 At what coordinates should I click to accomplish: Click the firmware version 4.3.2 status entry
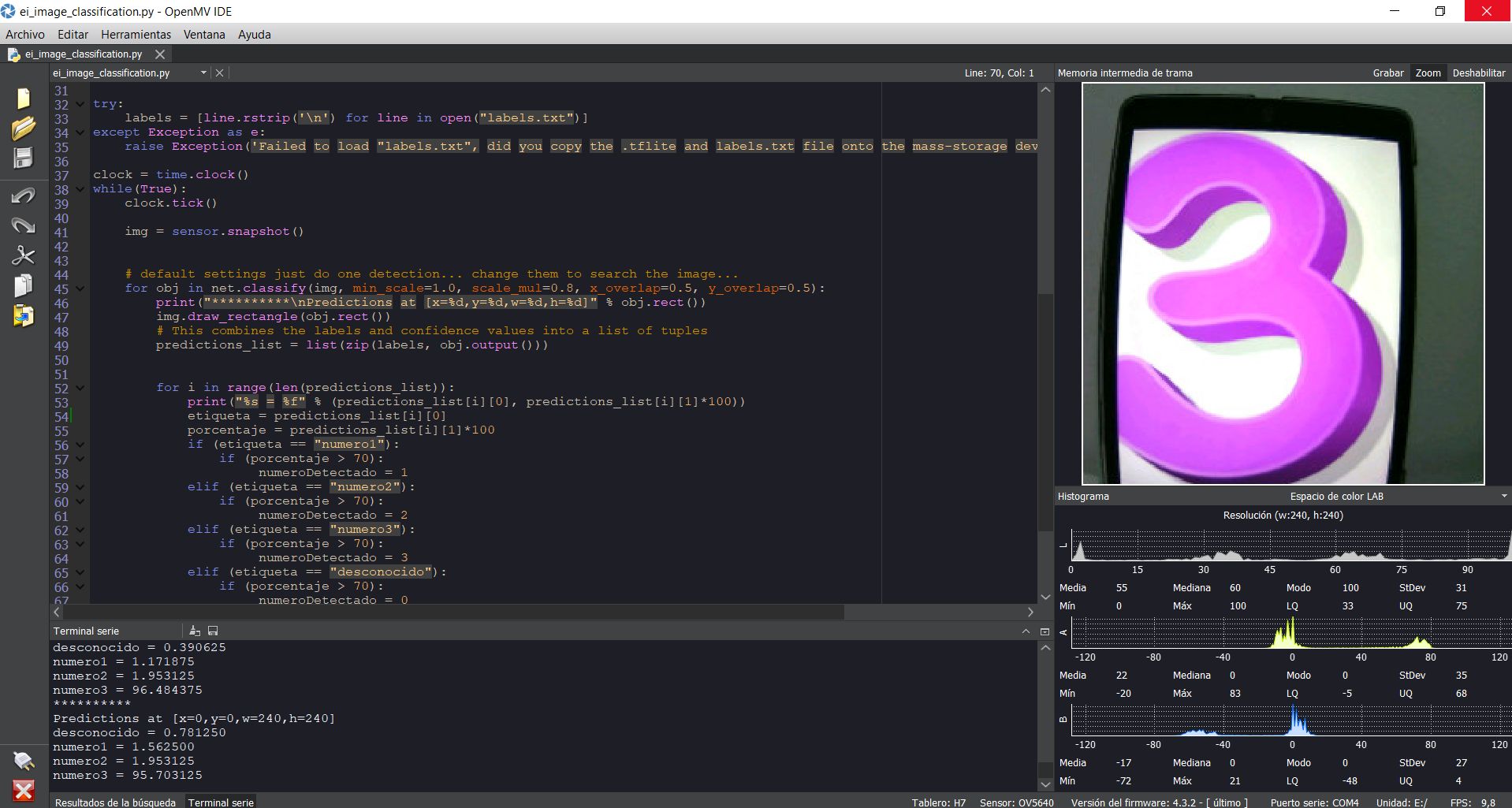tap(1159, 802)
